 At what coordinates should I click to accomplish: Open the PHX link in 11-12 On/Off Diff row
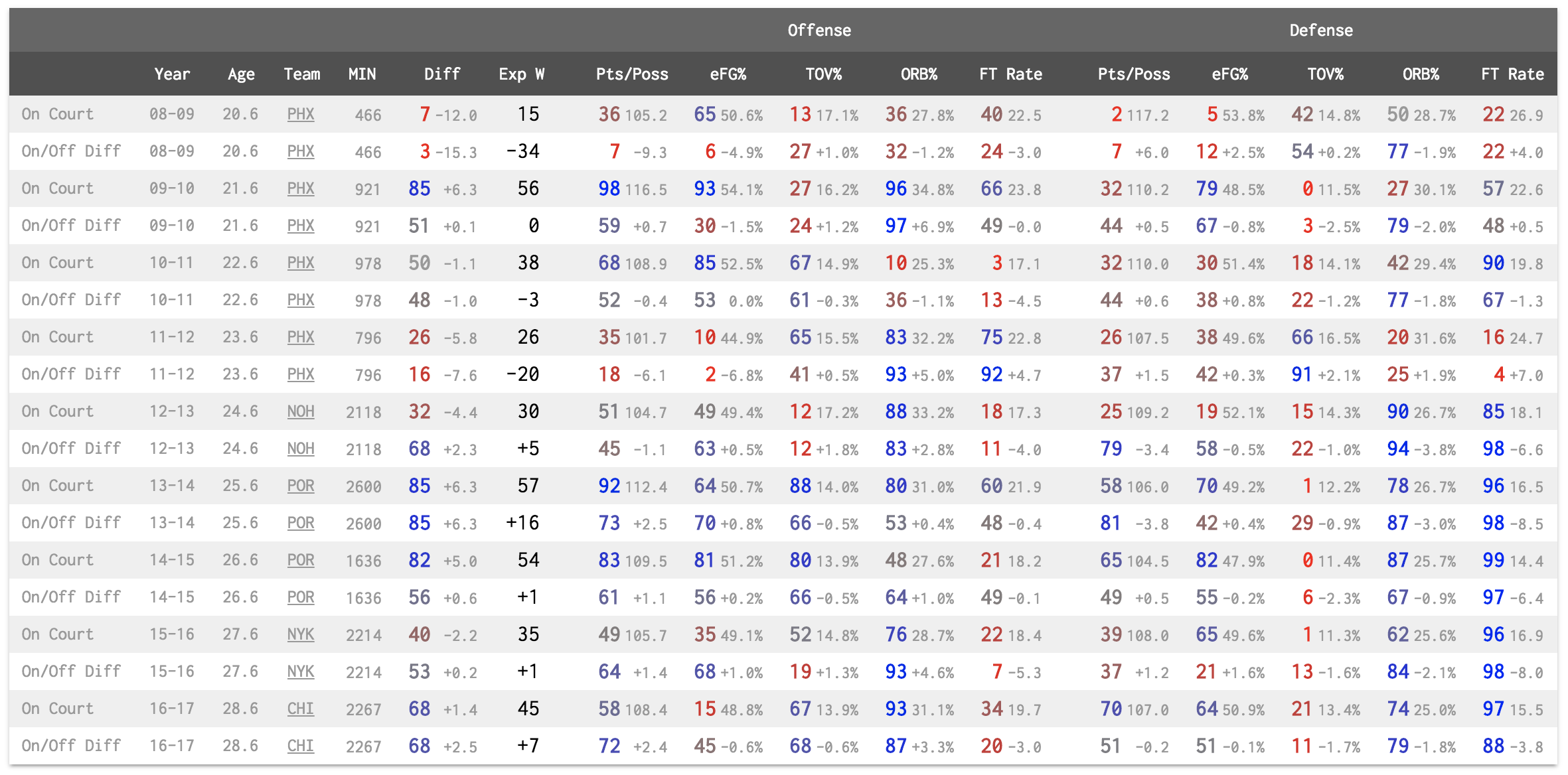pos(301,374)
